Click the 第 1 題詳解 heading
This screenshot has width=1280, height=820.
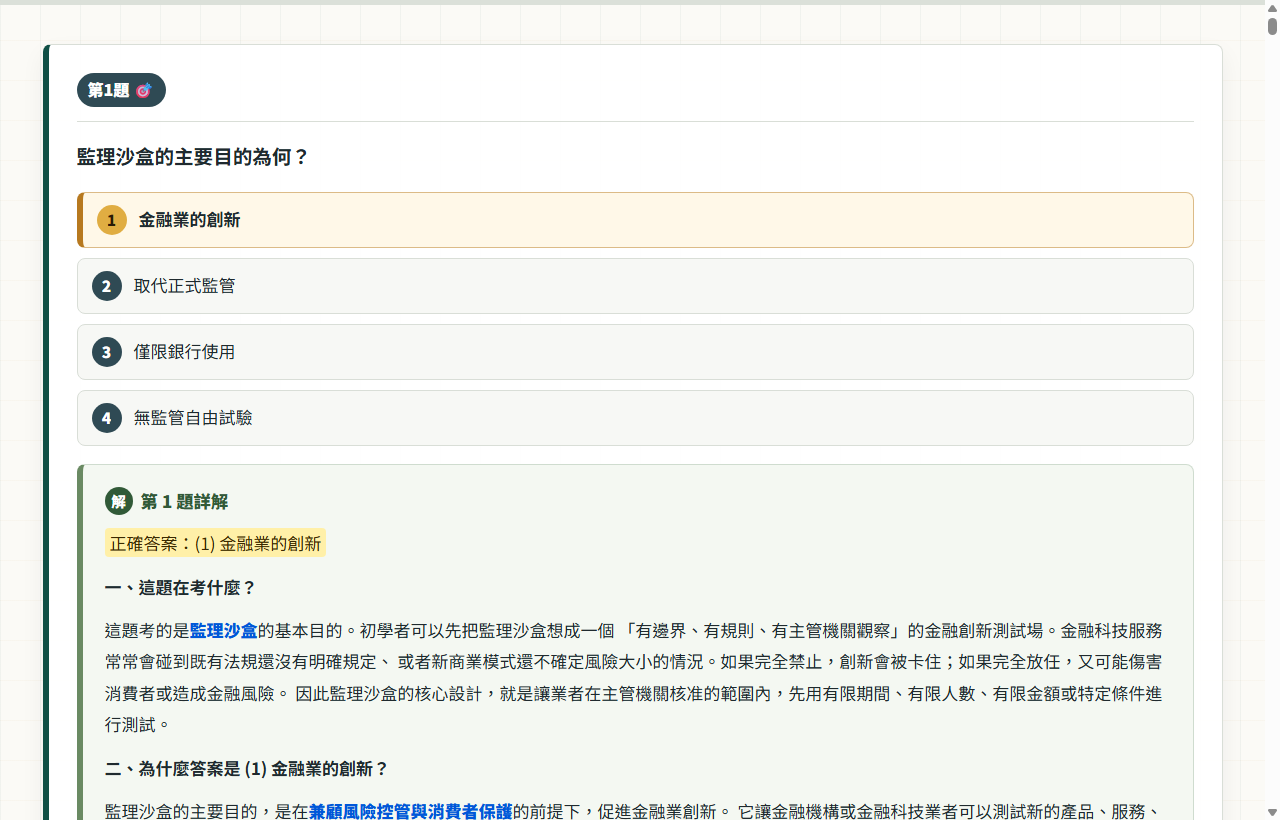tap(185, 501)
